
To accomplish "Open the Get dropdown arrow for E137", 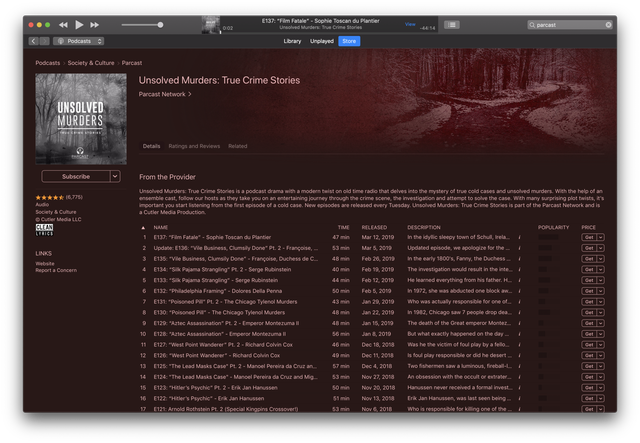I will pos(601,237).
